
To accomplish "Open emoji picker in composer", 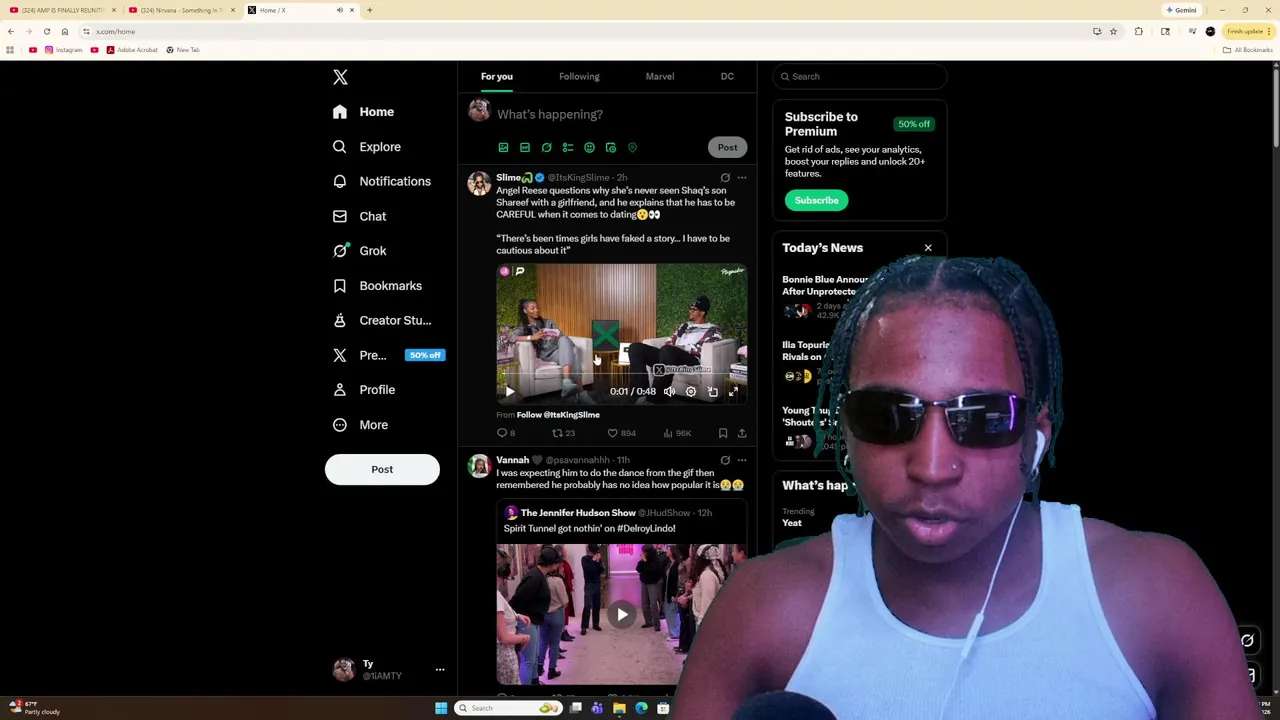I will click(589, 148).
